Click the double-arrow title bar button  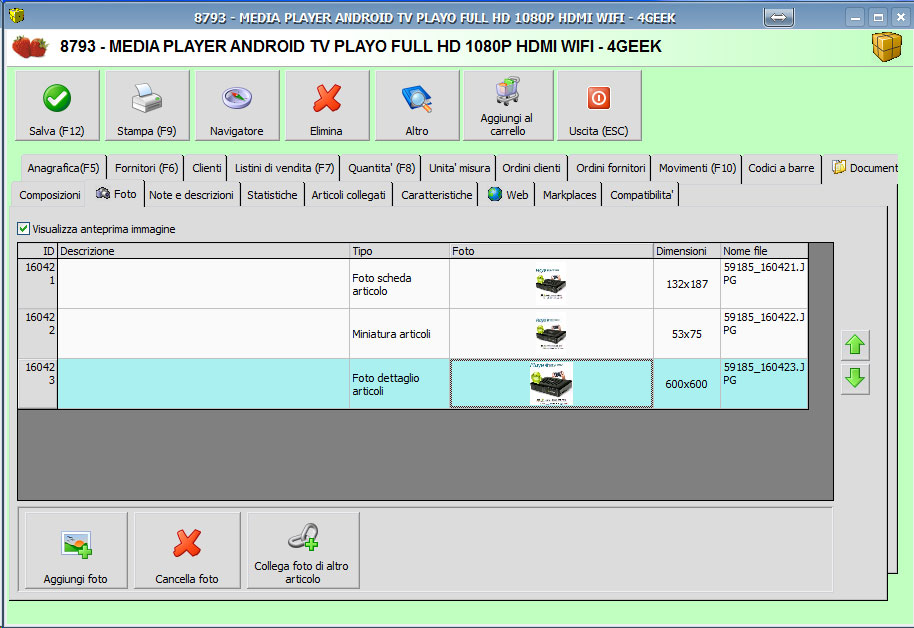pos(778,17)
